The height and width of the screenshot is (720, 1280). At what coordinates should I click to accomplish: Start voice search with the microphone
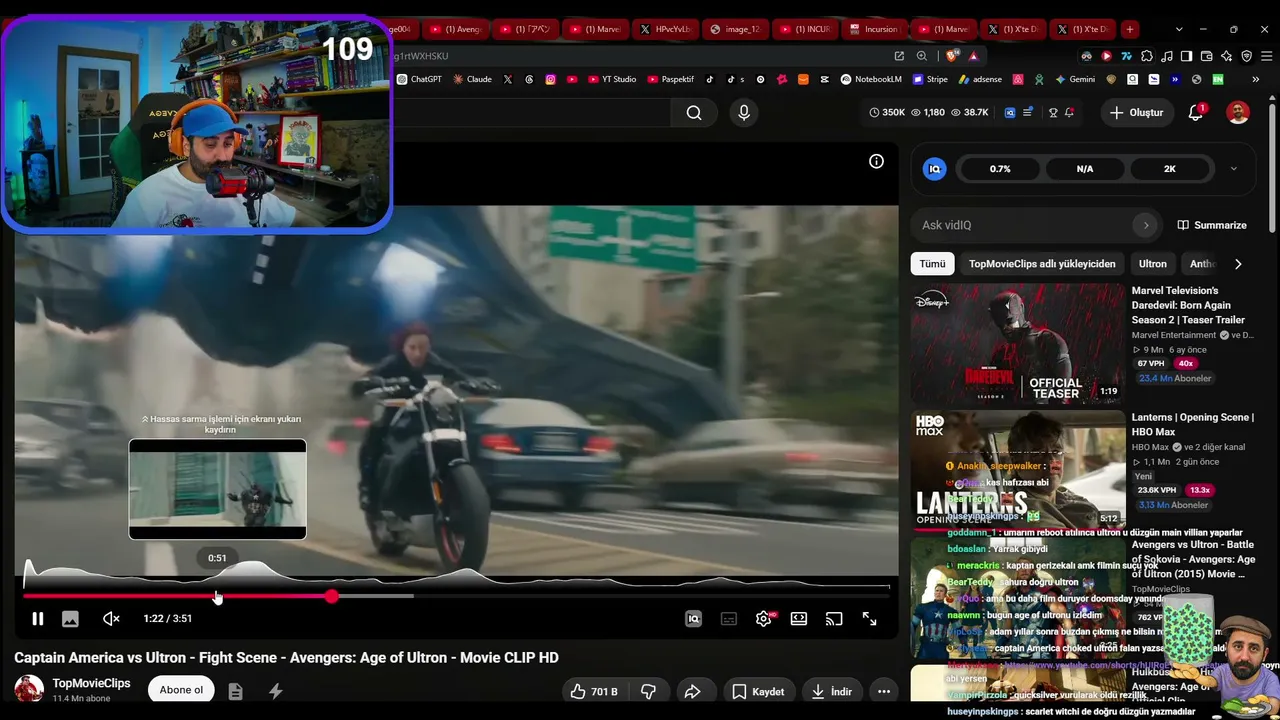click(x=743, y=113)
